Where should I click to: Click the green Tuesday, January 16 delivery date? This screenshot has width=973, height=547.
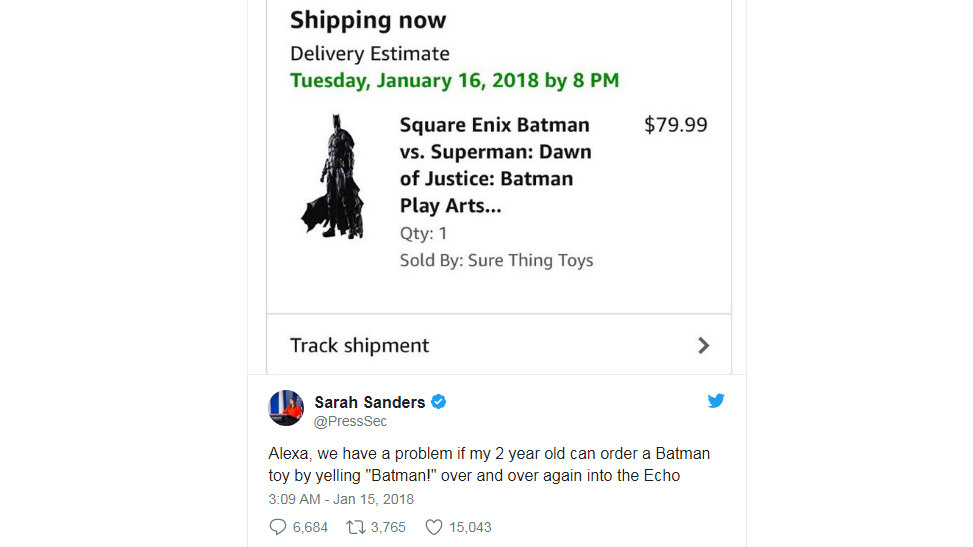(x=454, y=80)
